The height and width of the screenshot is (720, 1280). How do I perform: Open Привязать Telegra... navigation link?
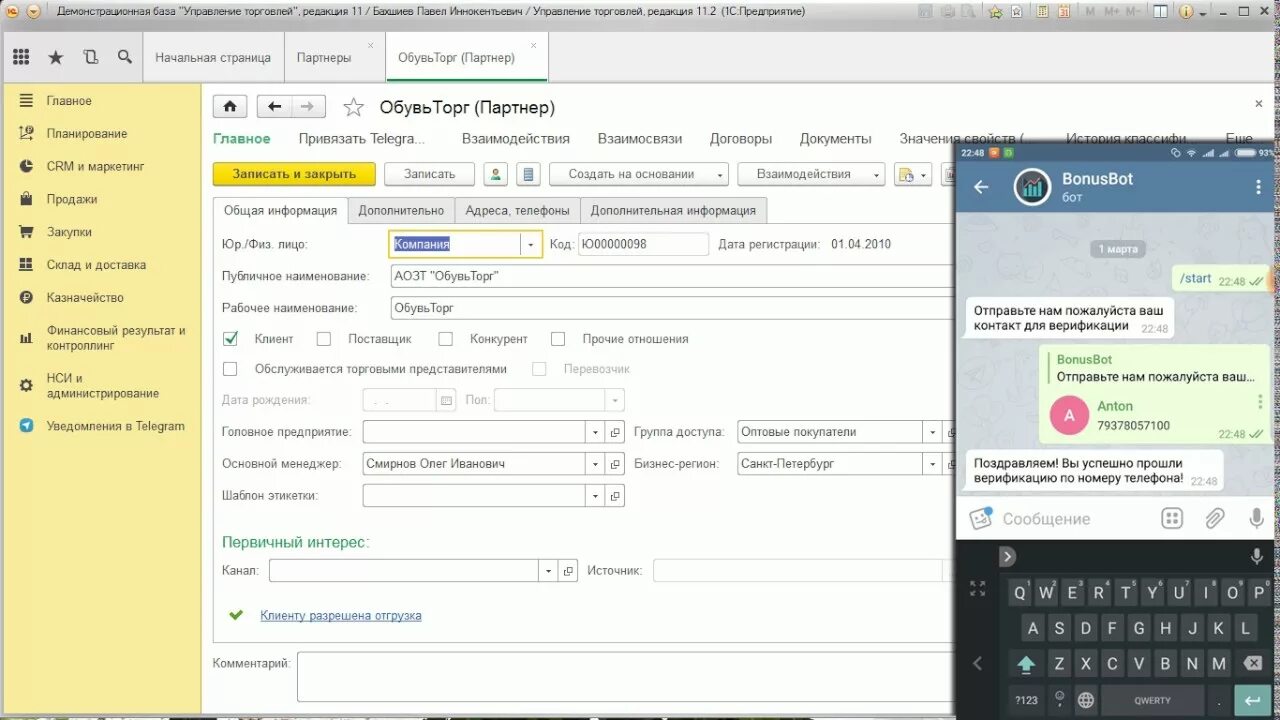coord(362,139)
